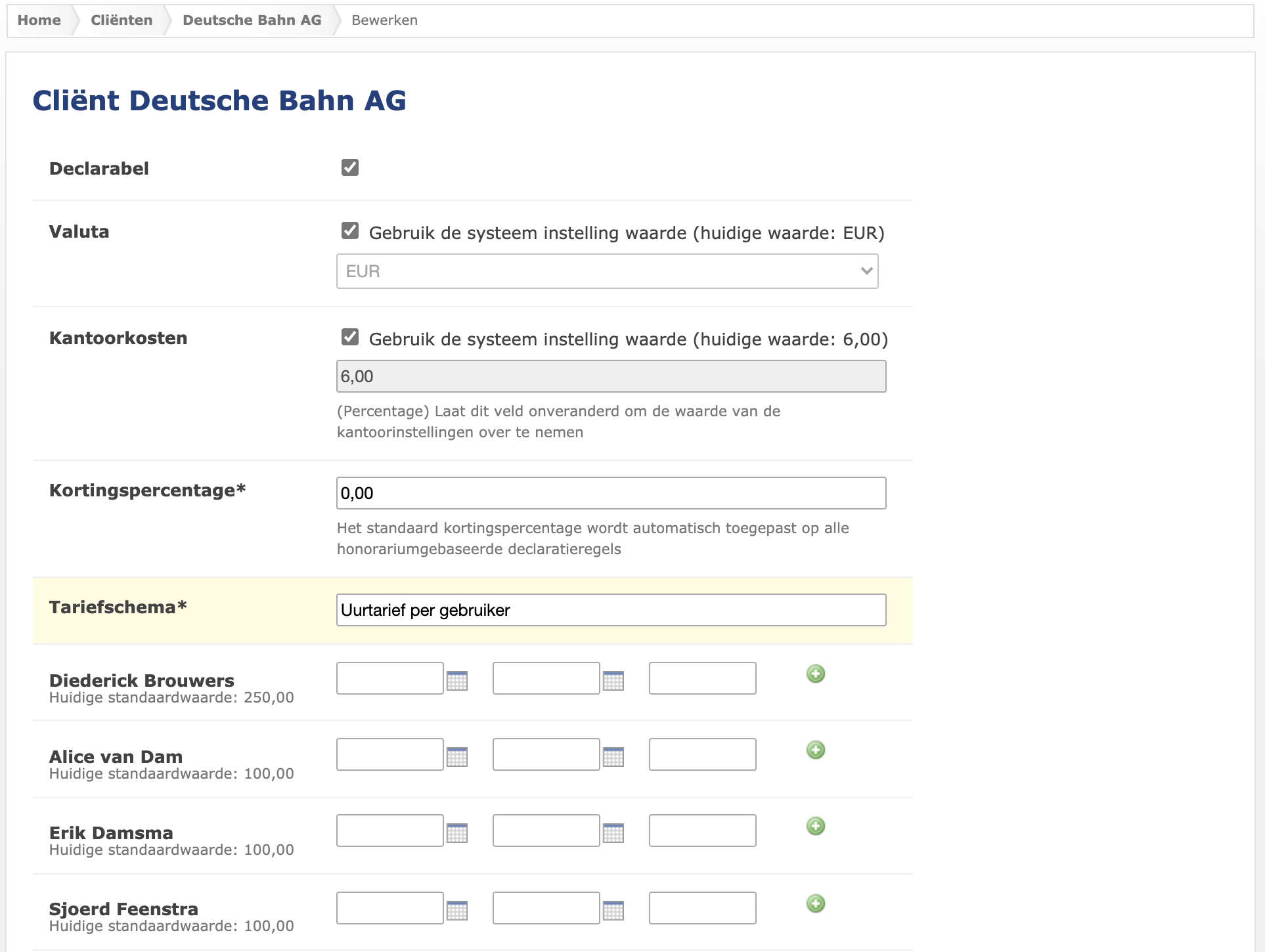
Task: Open first date calendar for Diederick Brouwers
Action: [x=457, y=681]
